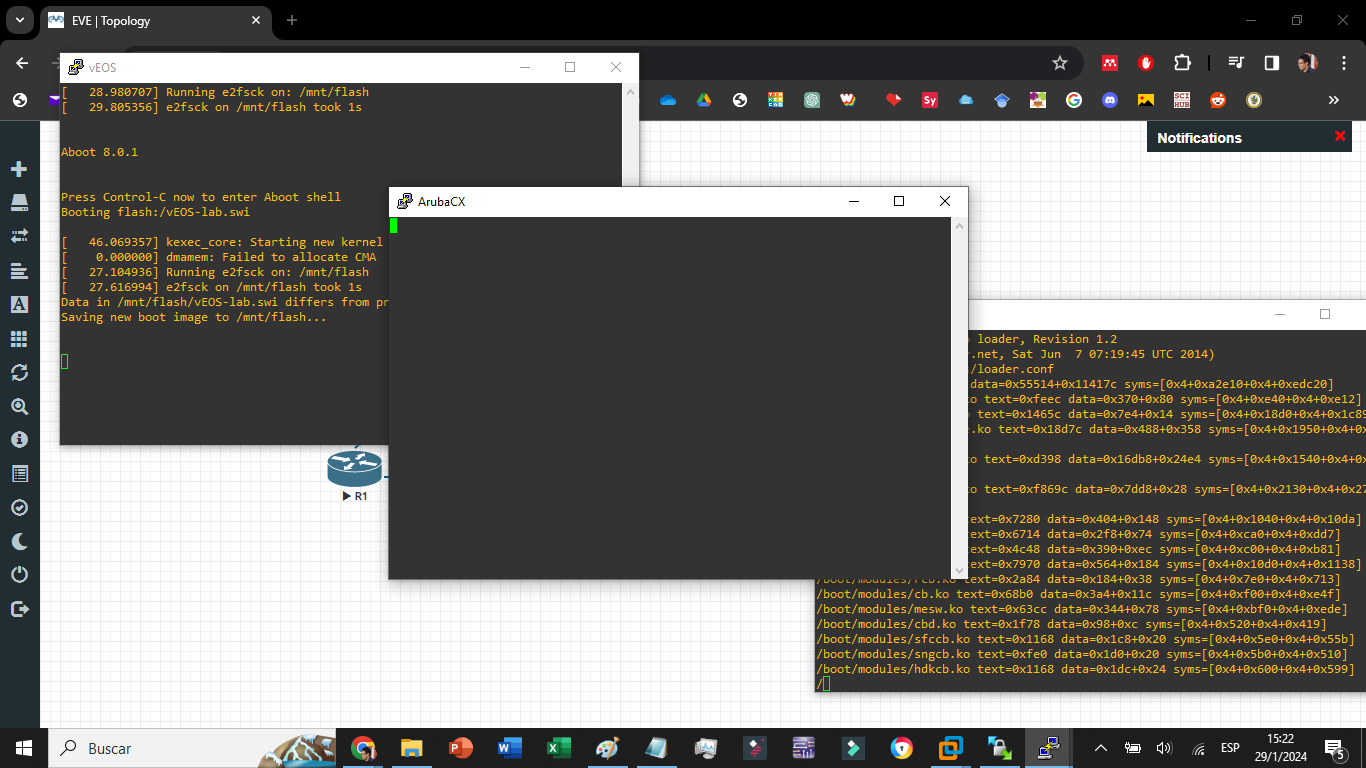Open the vEOS PuTTY system menu icon
The height and width of the screenshot is (768, 1366).
tap(75, 67)
